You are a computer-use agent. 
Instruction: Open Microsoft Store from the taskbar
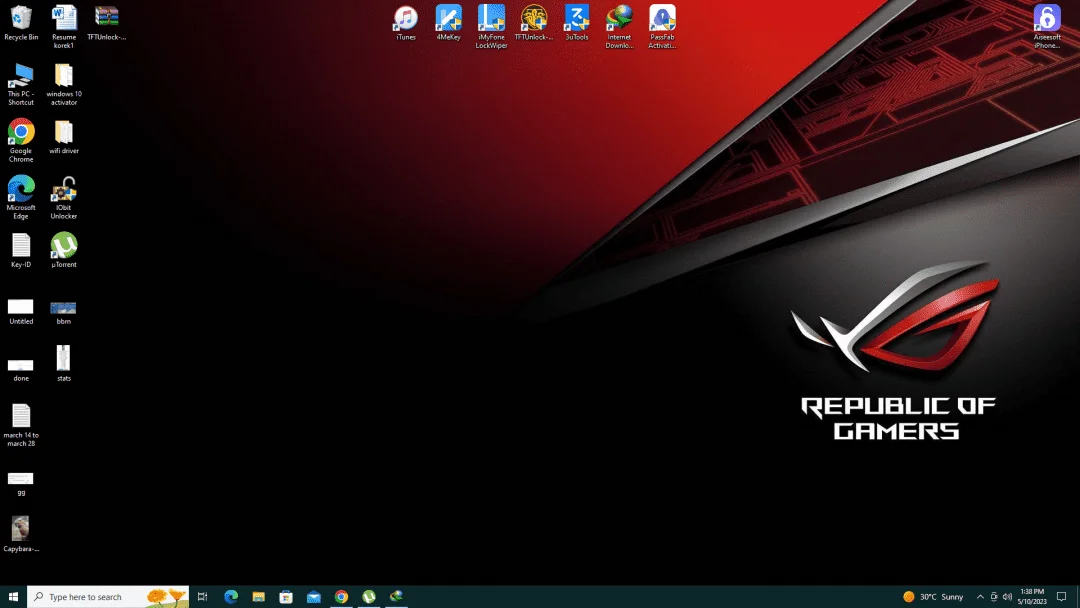(x=286, y=596)
